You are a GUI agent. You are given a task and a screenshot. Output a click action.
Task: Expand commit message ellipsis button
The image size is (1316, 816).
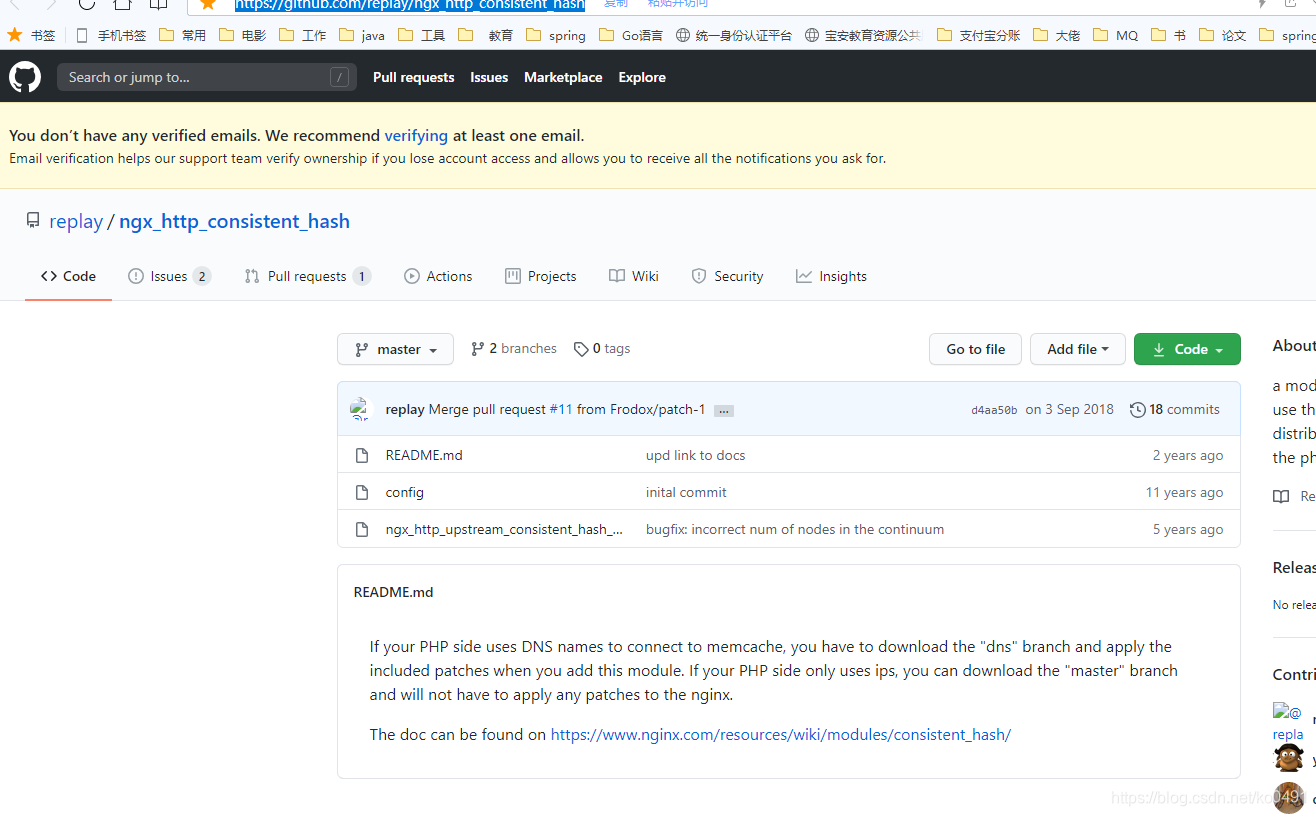pyautogui.click(x=724, y=410)
